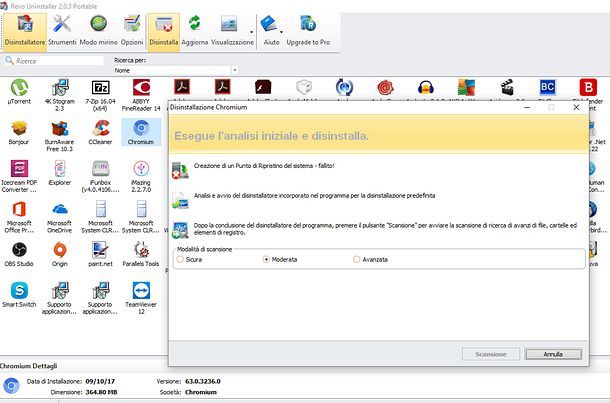Close the Disinstallazione Chromium dialog
Screen dimensions: 610x403
click(x=576, y=107)
